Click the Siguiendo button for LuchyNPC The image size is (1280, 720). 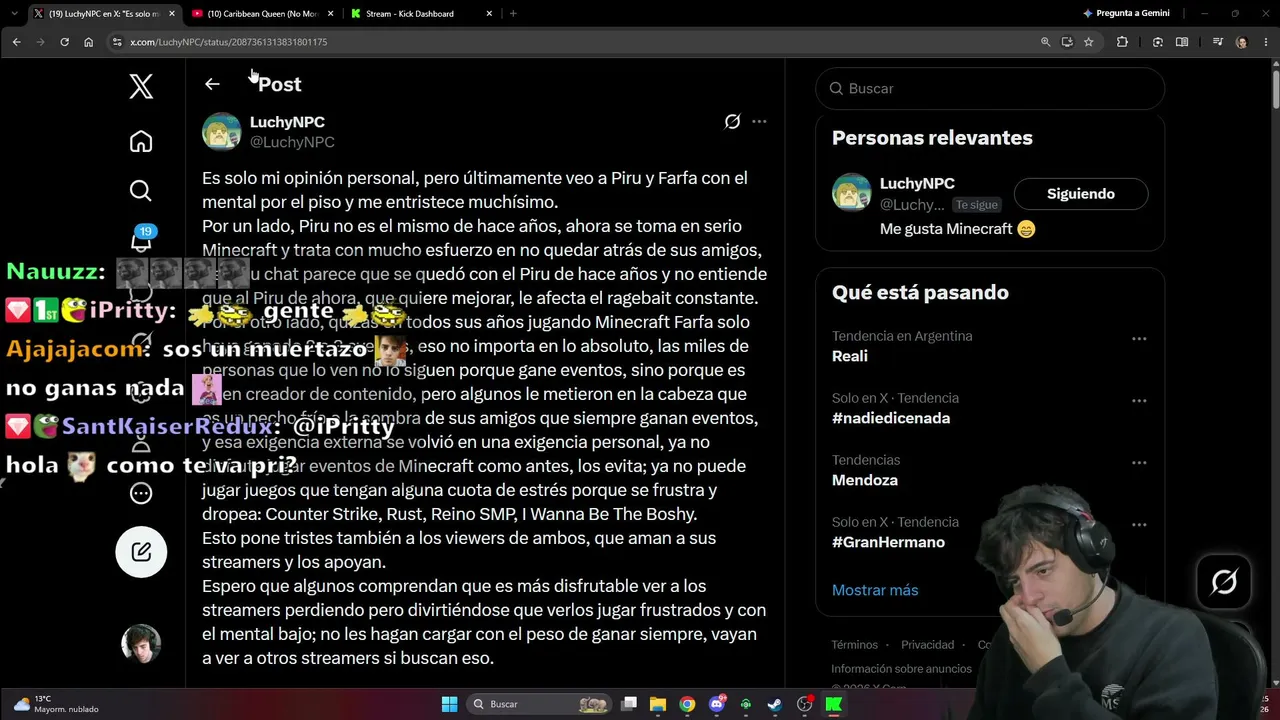[1081, 194]
